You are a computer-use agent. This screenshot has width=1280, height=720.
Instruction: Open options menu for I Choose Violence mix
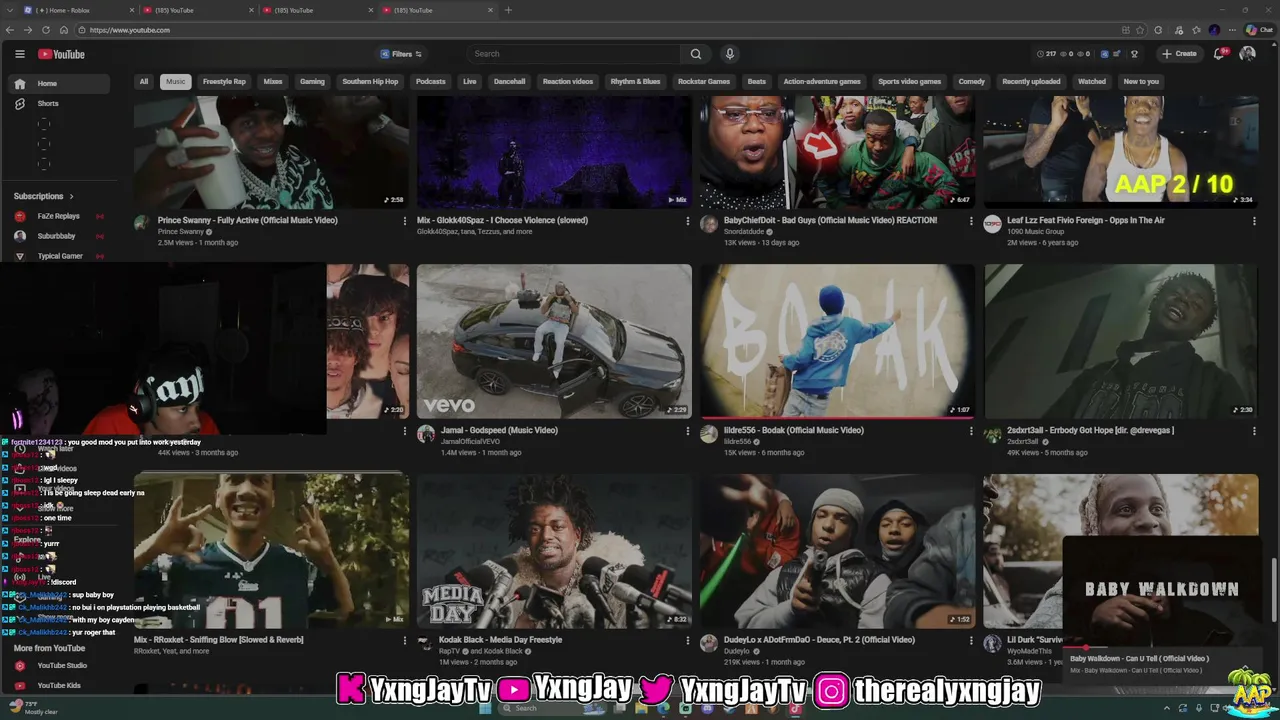pyautogui.click(x=688, y=221)
